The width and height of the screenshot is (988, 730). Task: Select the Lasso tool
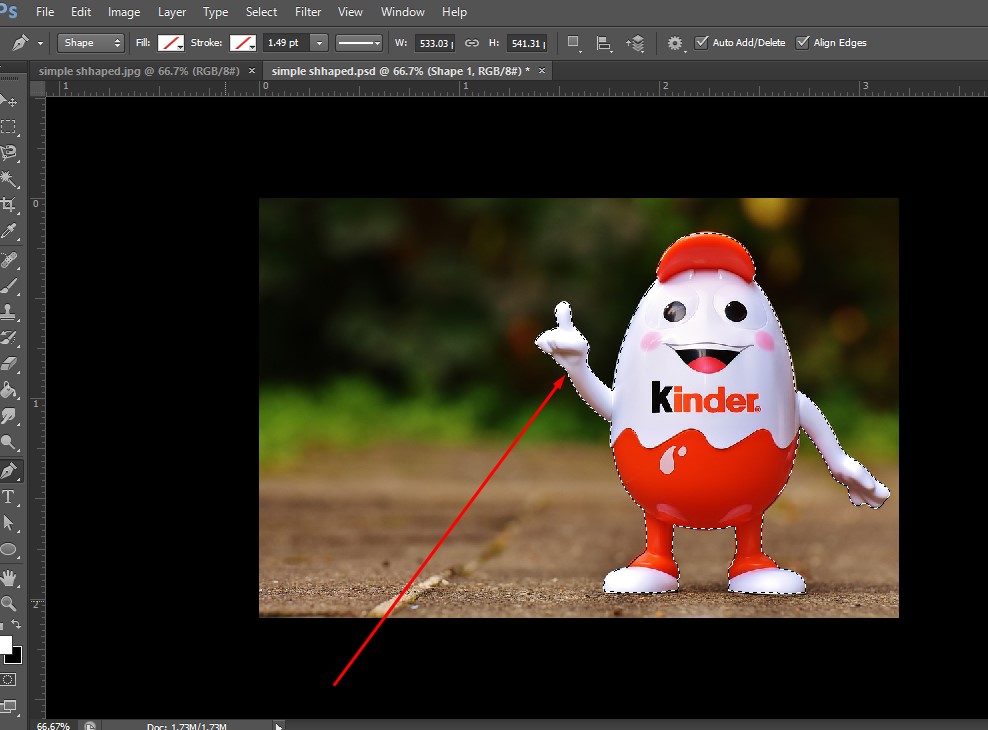click(x=9, y=152)
